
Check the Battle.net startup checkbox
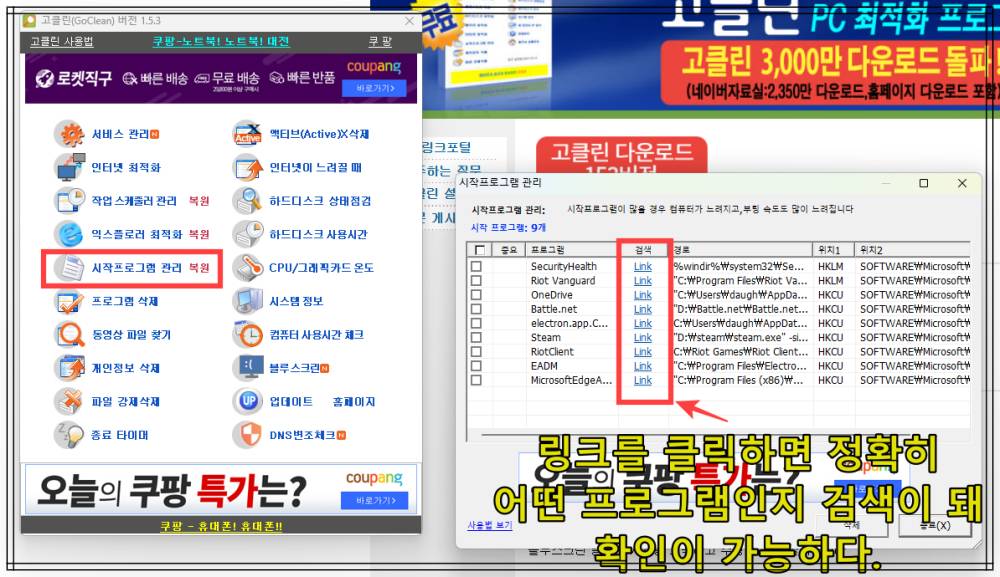[476, 309]
